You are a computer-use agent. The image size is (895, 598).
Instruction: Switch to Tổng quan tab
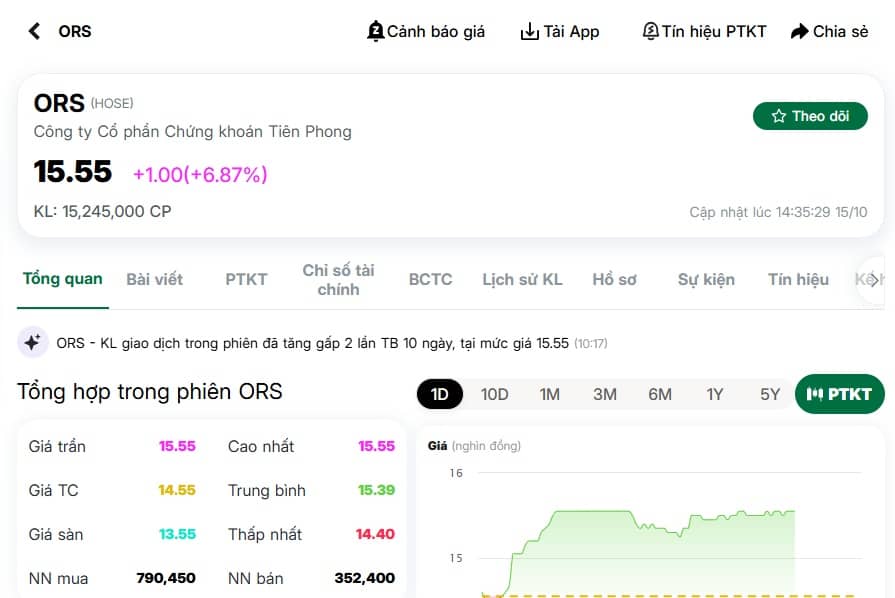63,279
